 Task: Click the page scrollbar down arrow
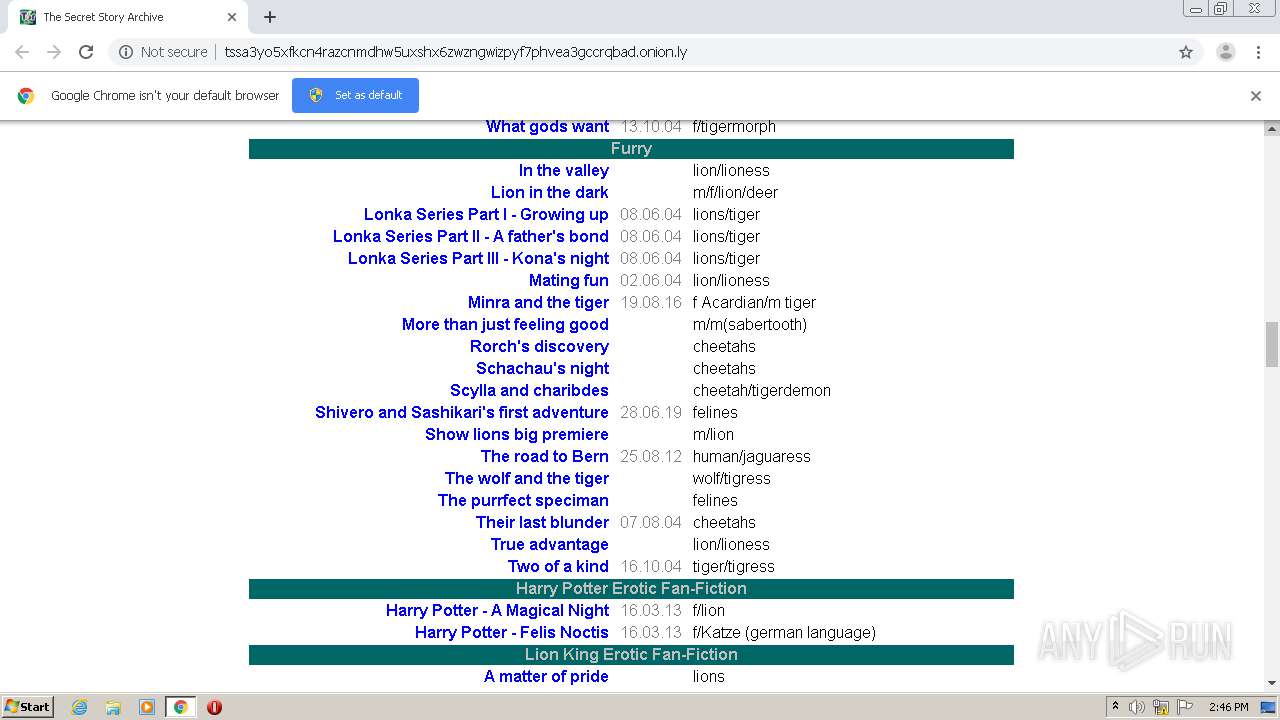1272,683
